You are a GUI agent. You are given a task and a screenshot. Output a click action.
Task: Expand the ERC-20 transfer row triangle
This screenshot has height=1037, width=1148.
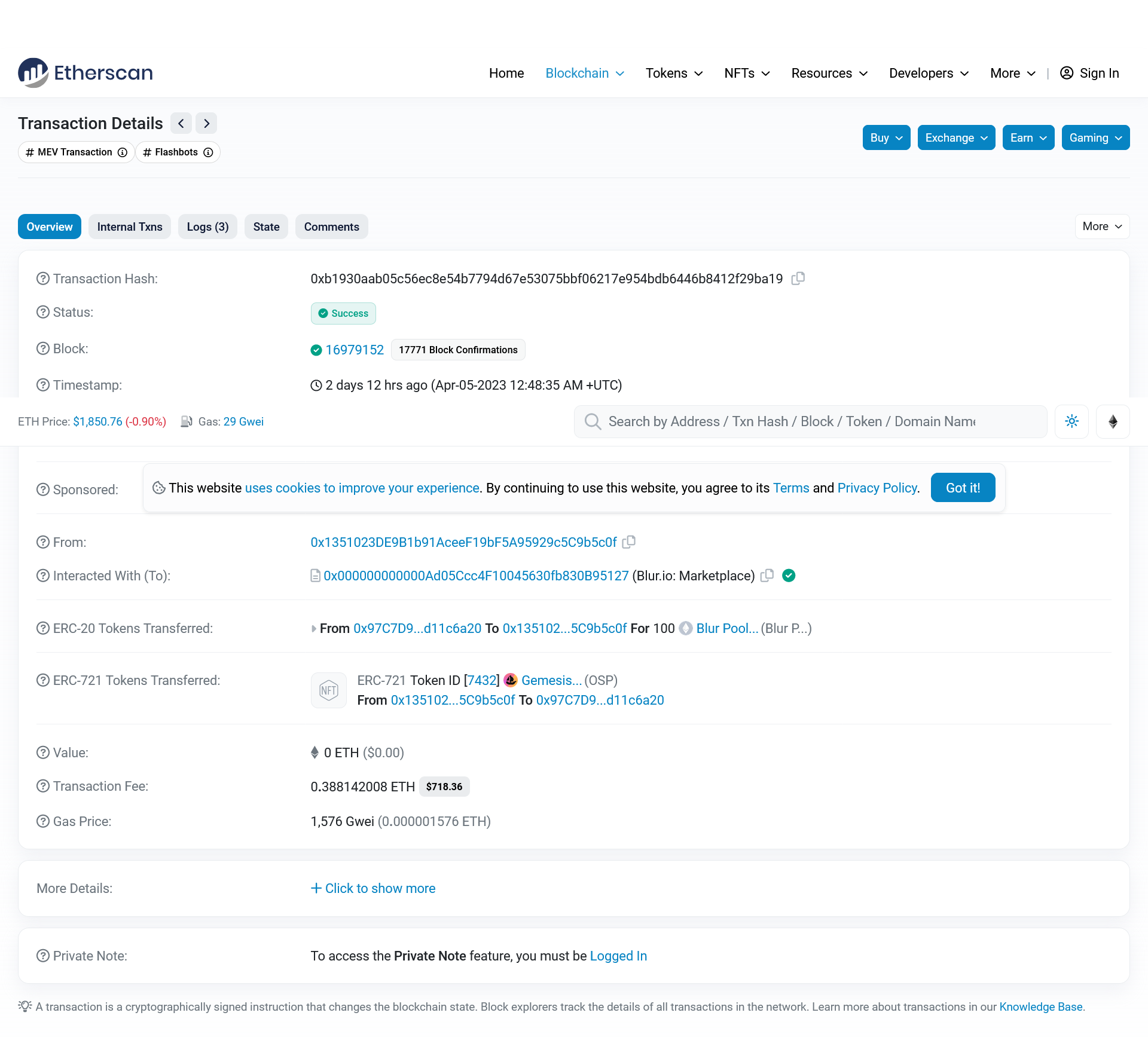[314, 628]
